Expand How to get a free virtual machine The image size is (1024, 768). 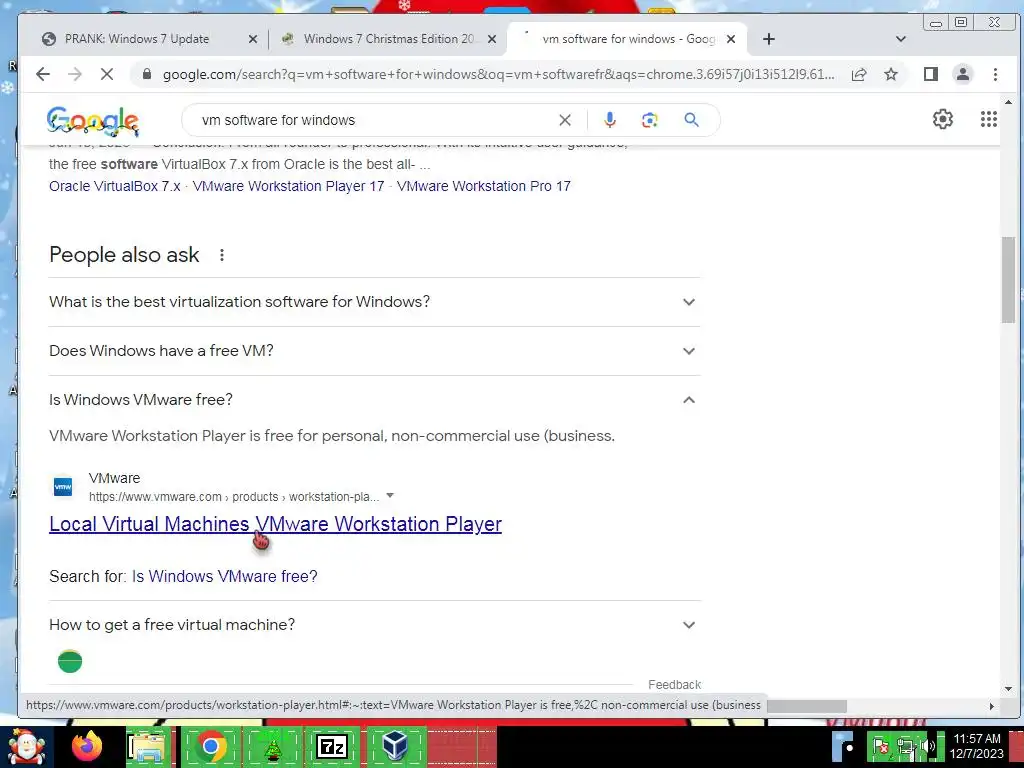click(x=374, y=625)
